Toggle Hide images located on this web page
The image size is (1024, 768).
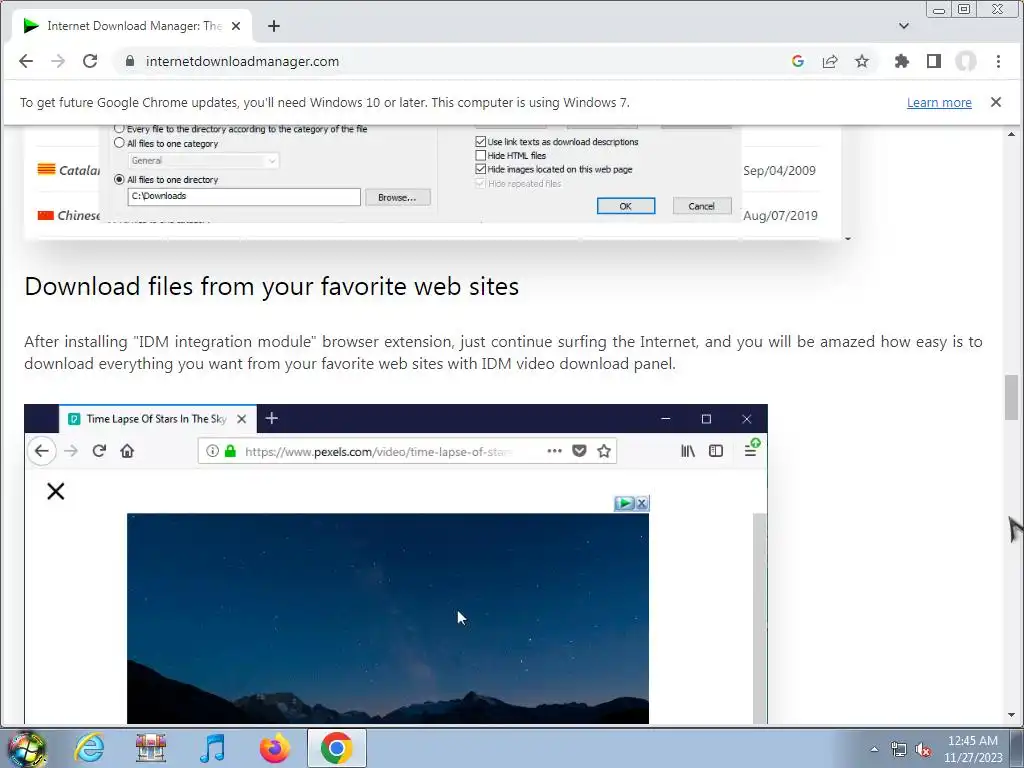[481, 169]
